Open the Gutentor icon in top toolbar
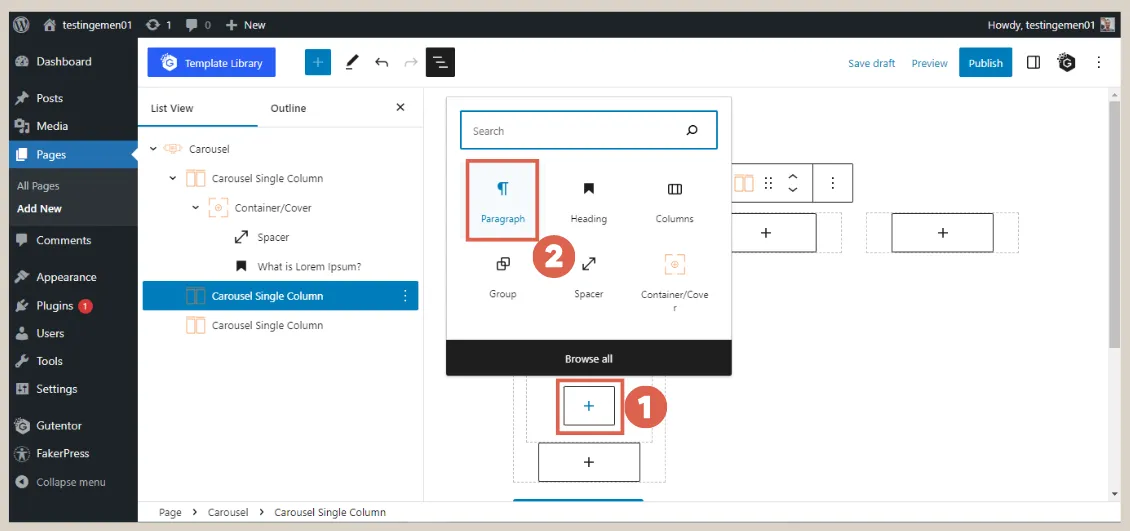The width and height of the screenshot is (1130, 531). pos(1067,63)
